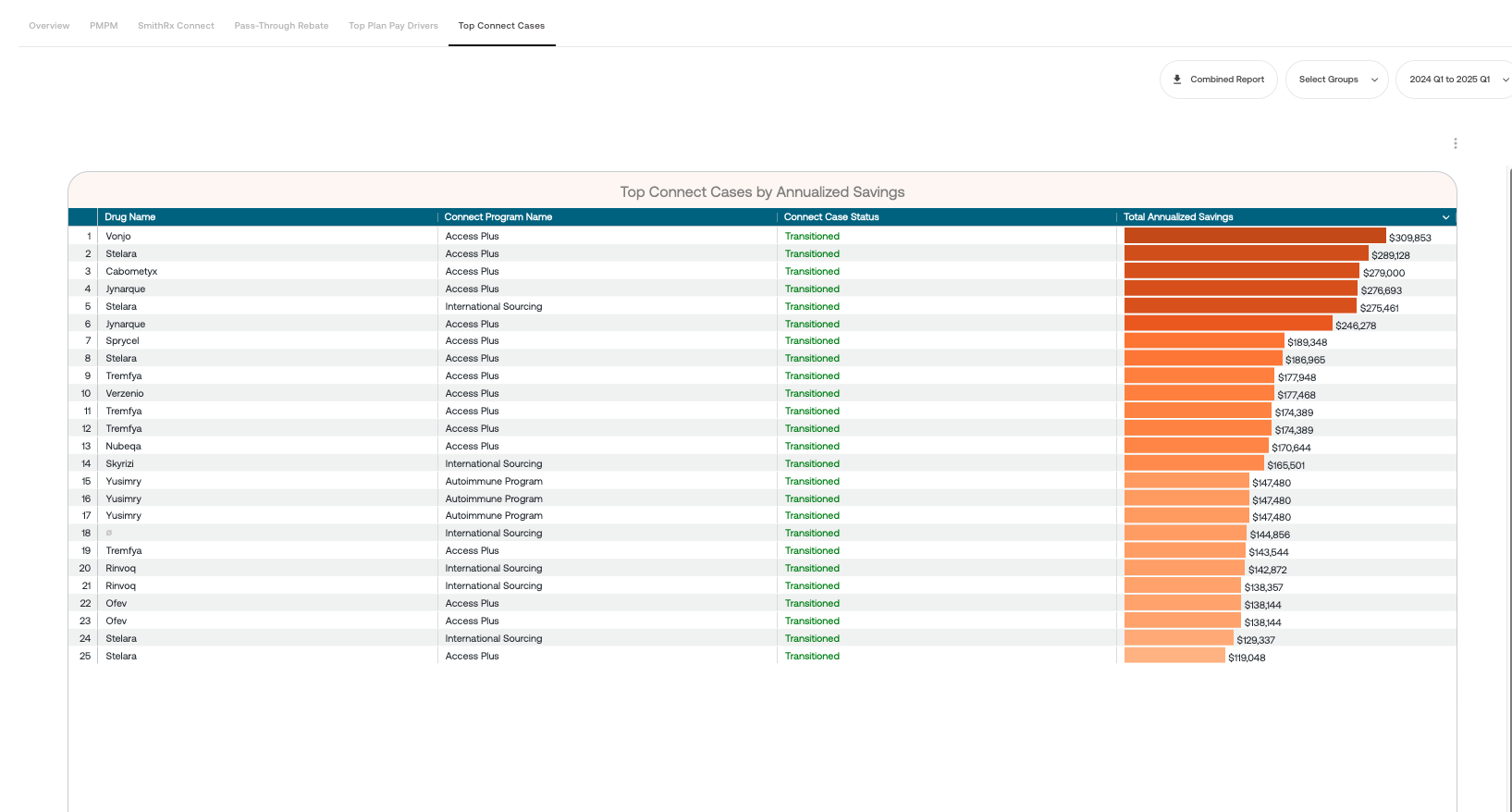
Task: Click the Verzenio drug name cell
Action: pyautogui.click(x=125, y=394)
